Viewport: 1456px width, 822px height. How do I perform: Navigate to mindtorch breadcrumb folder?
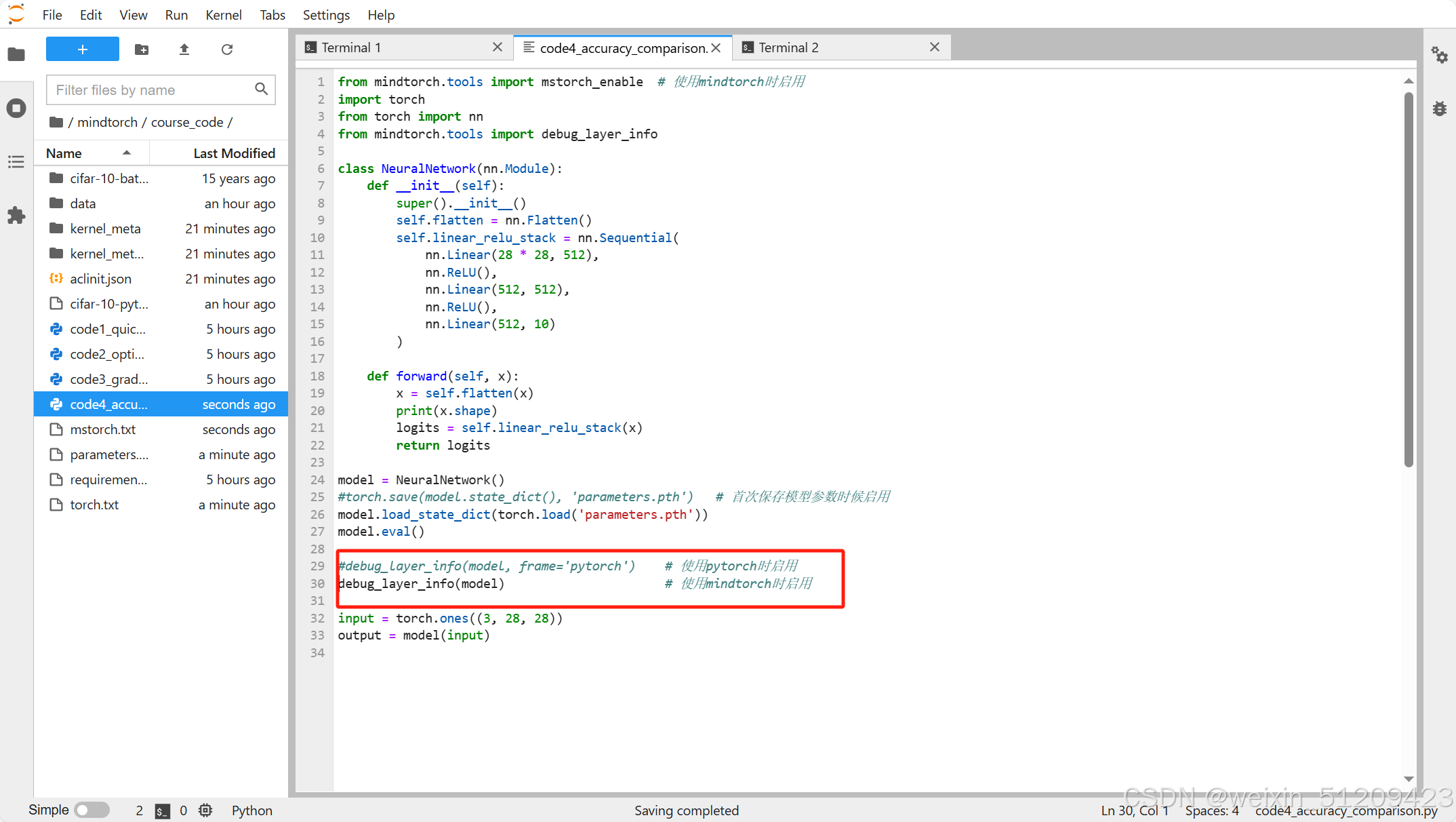[x=107, y=122]
